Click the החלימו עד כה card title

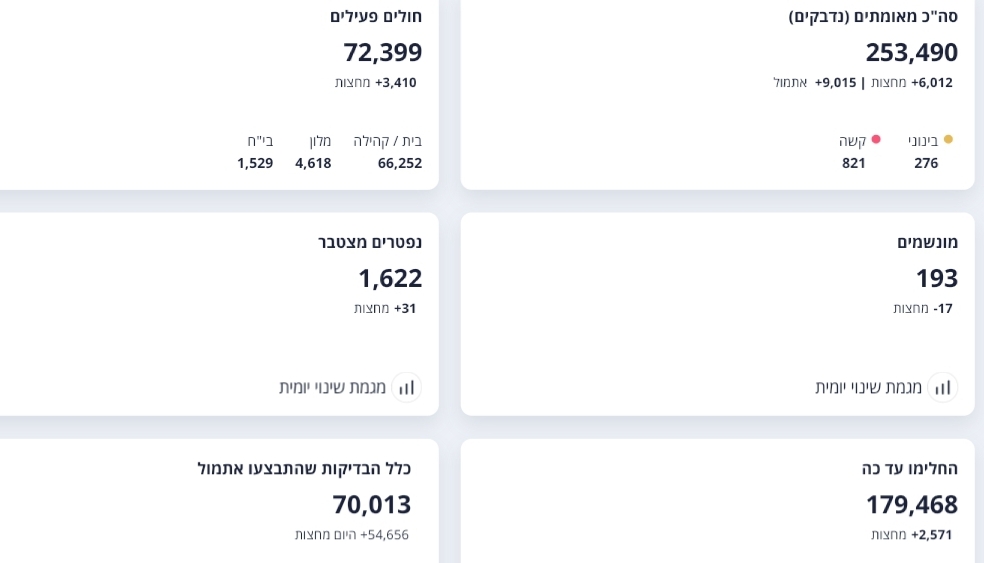pos(909,468)
